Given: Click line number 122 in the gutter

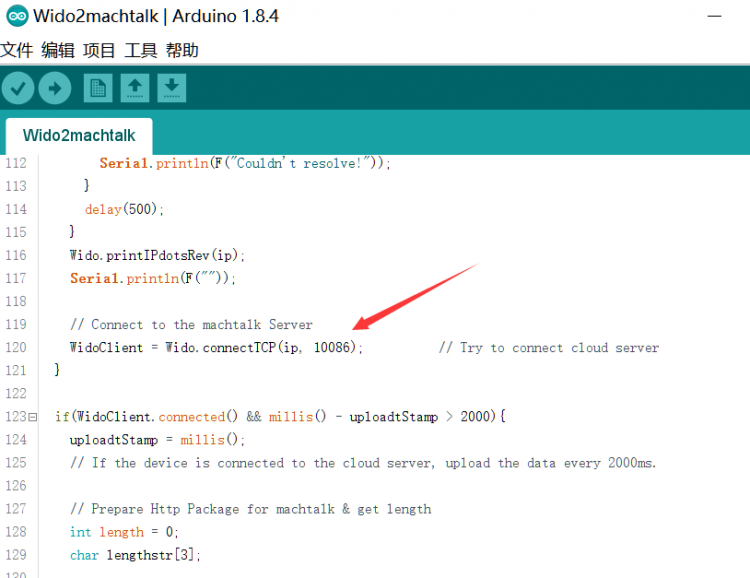Looking at the screenshot, I should (x=16, y=393).
